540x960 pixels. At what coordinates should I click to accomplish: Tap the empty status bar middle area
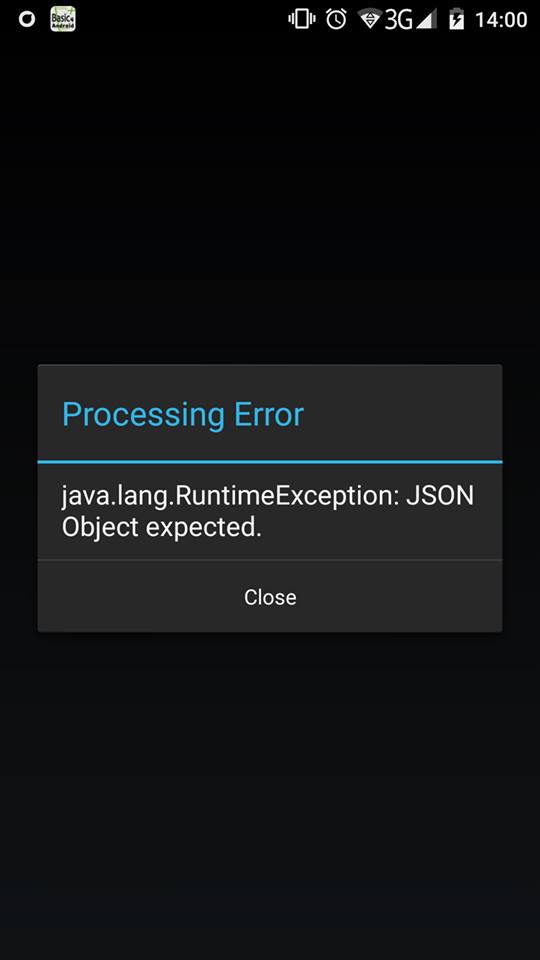point(182,20)
